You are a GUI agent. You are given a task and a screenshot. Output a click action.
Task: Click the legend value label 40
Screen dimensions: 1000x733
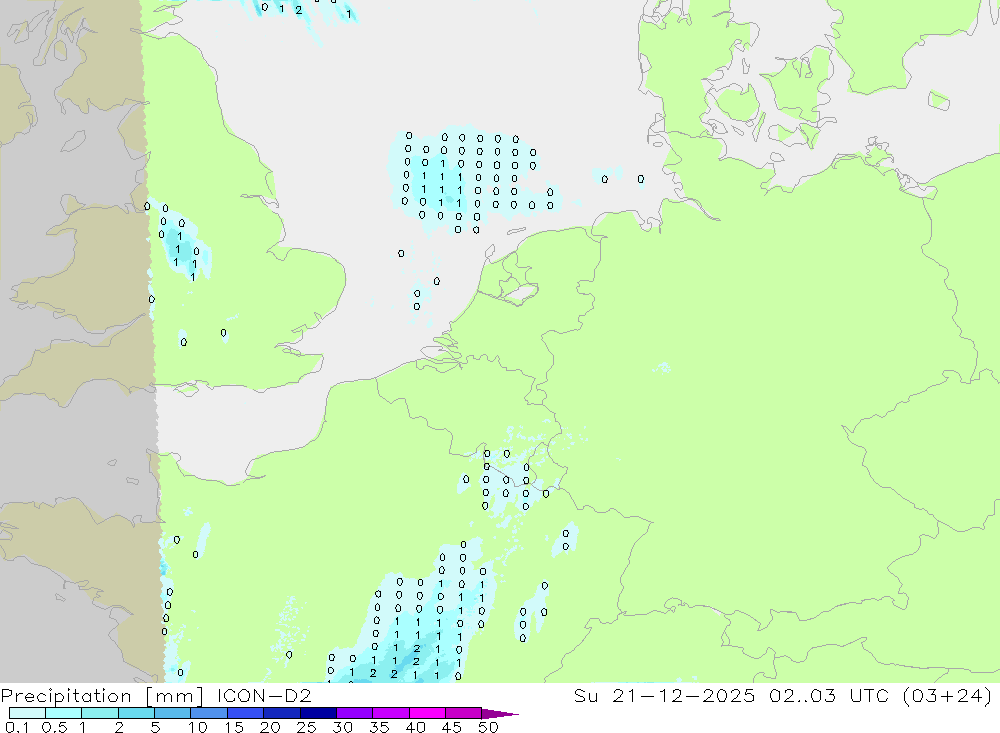[x=416, y=727]
